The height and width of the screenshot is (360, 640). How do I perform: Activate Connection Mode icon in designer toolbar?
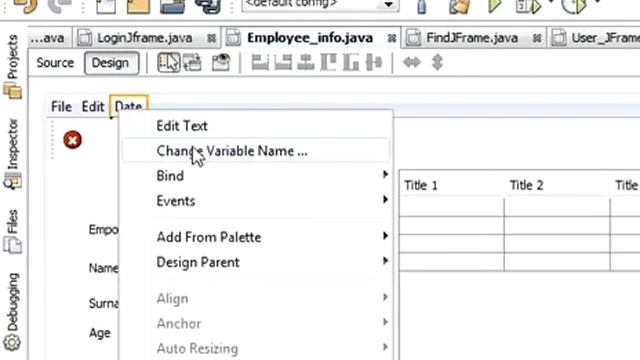pos(192,63)
